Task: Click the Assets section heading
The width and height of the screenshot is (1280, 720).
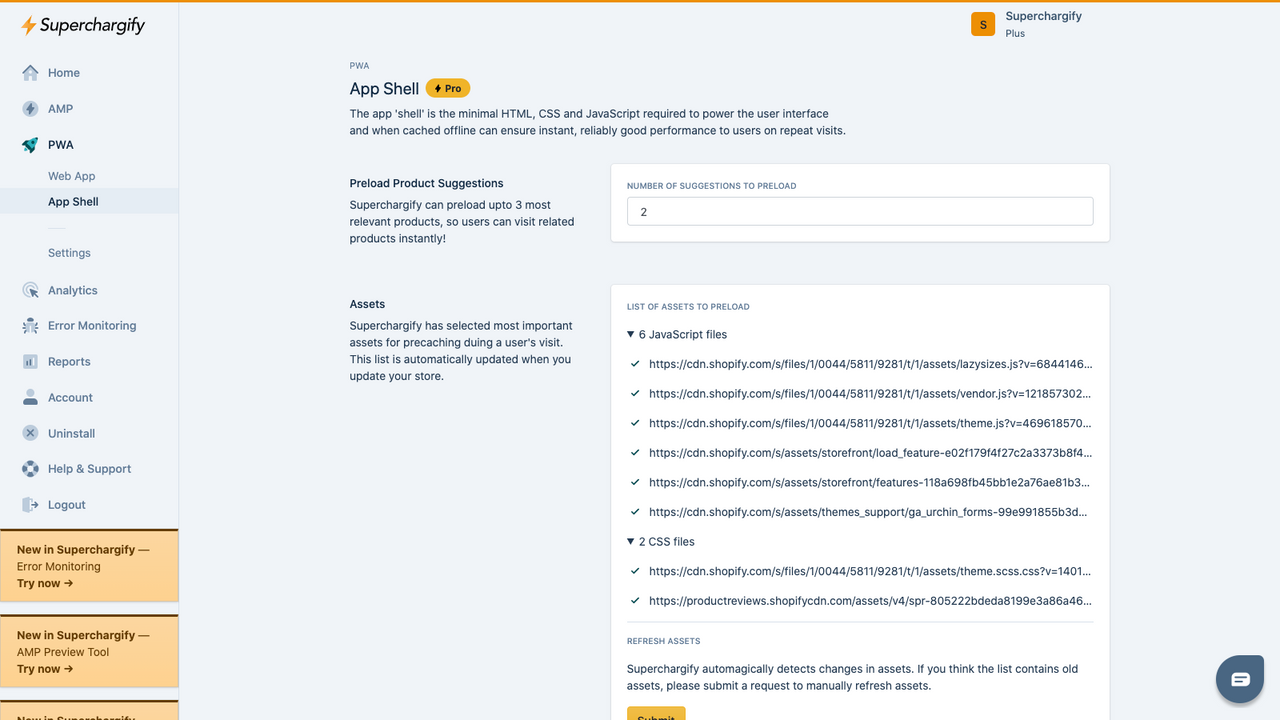Action: click(x=367, y=304)
